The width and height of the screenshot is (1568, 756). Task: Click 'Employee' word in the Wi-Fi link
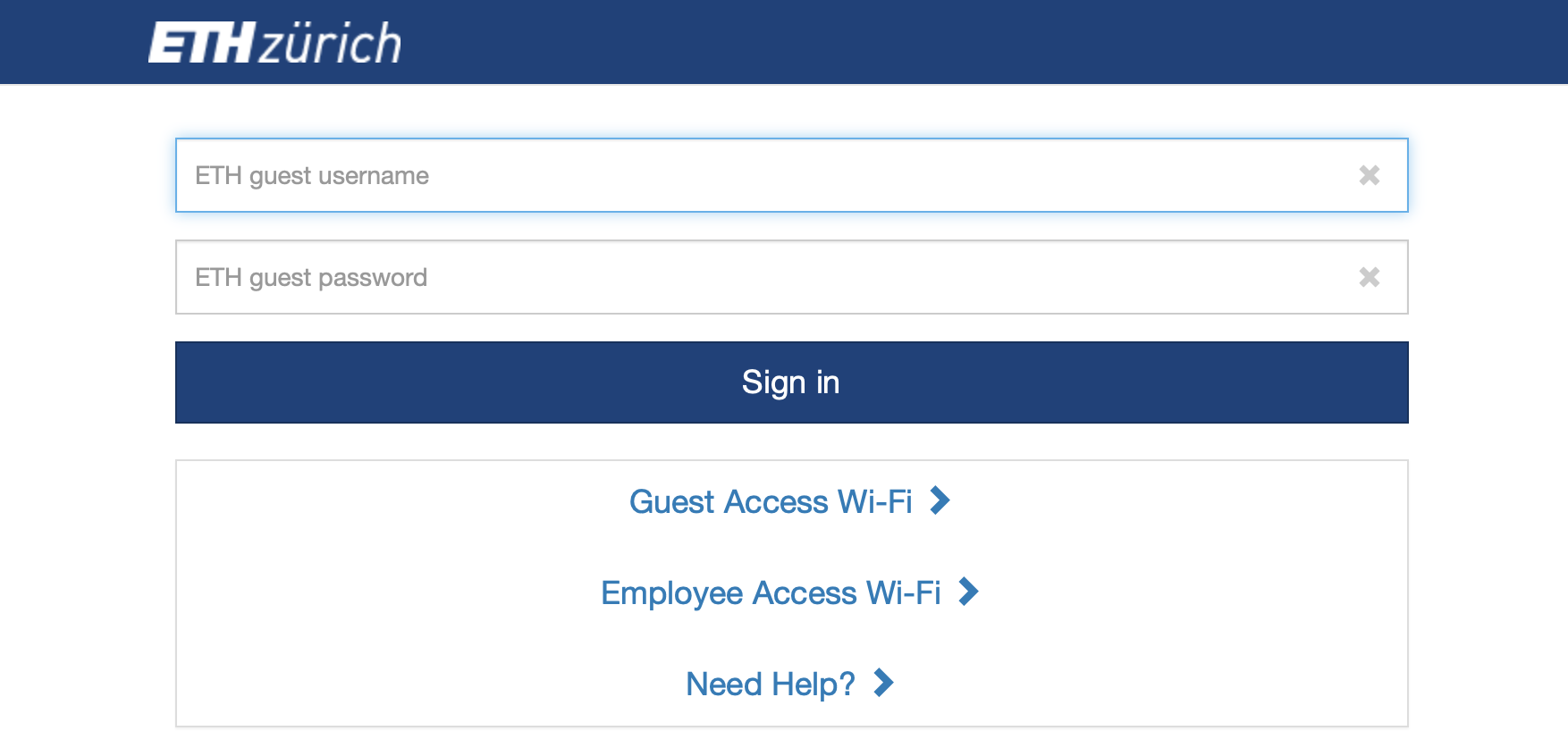(672, 593)
